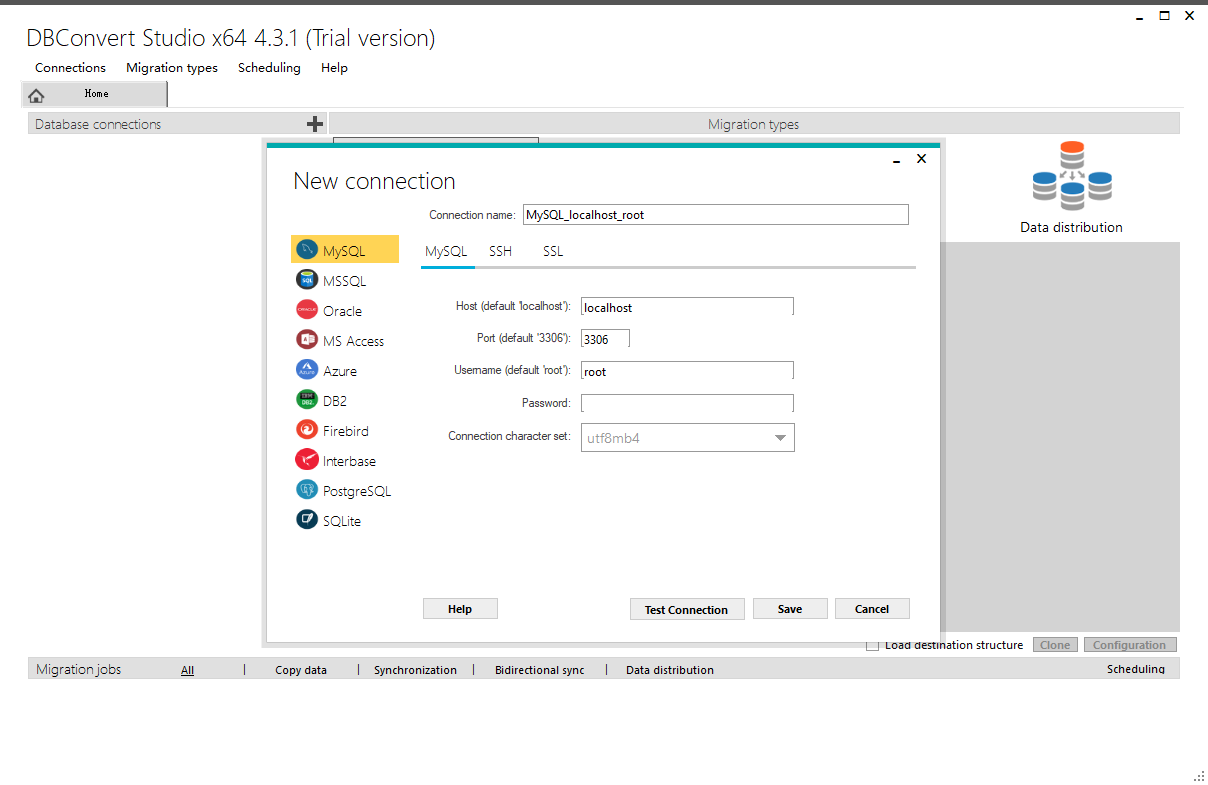Filter migration jobs by All
The height and width of the screenshot is (785, 1208).
coord(187,670)
